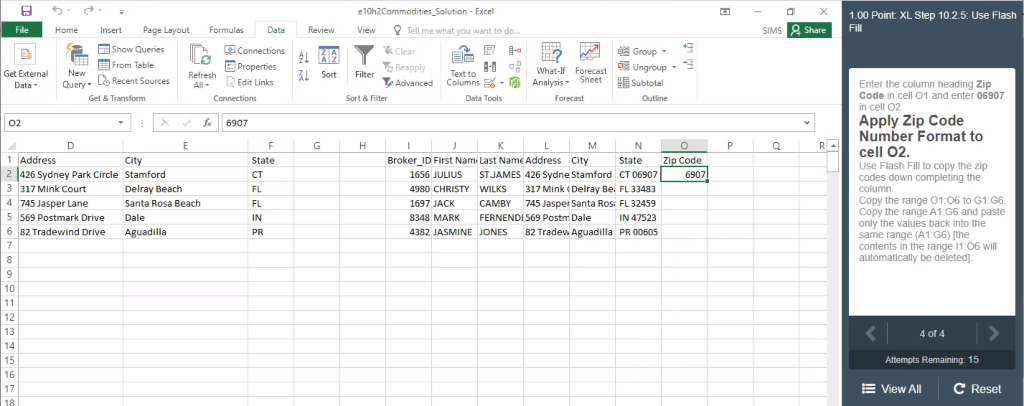Click Subtotal in Outline group
Screen dimensions: 1024x406
point(641,83)
